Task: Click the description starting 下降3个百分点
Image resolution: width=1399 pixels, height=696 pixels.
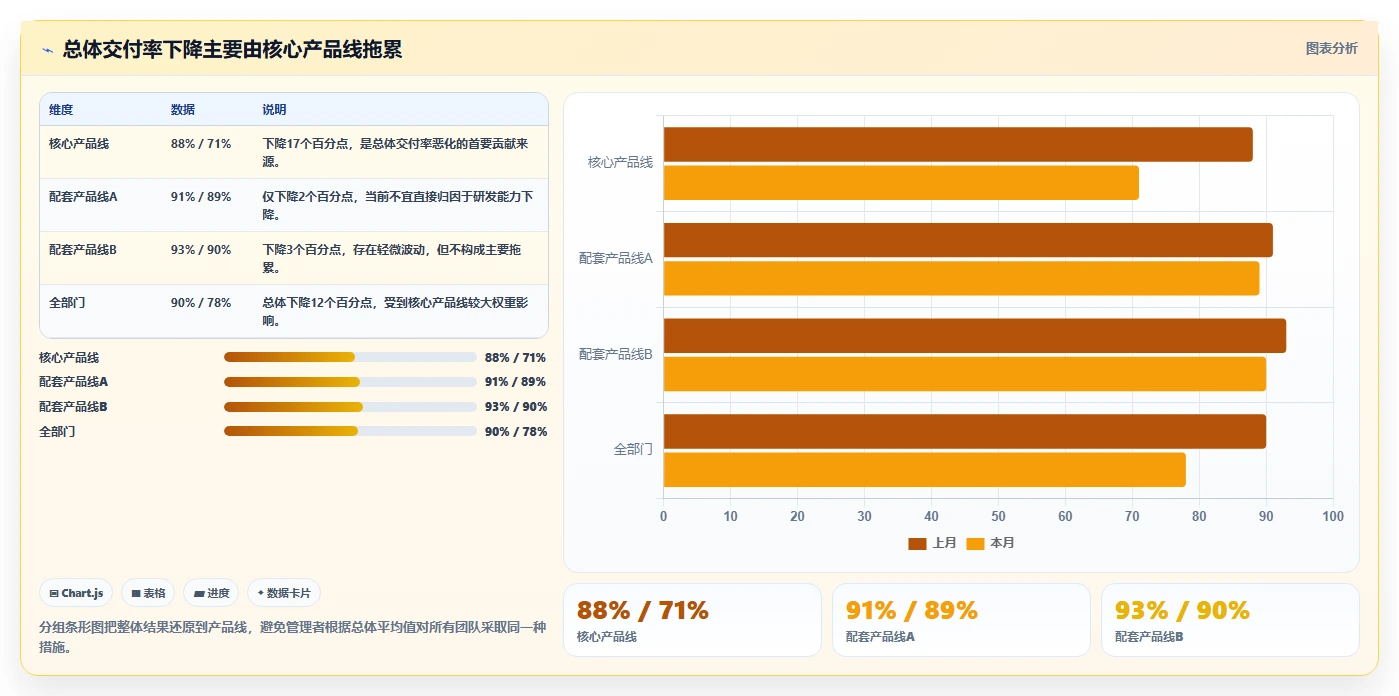Action: 392,259
